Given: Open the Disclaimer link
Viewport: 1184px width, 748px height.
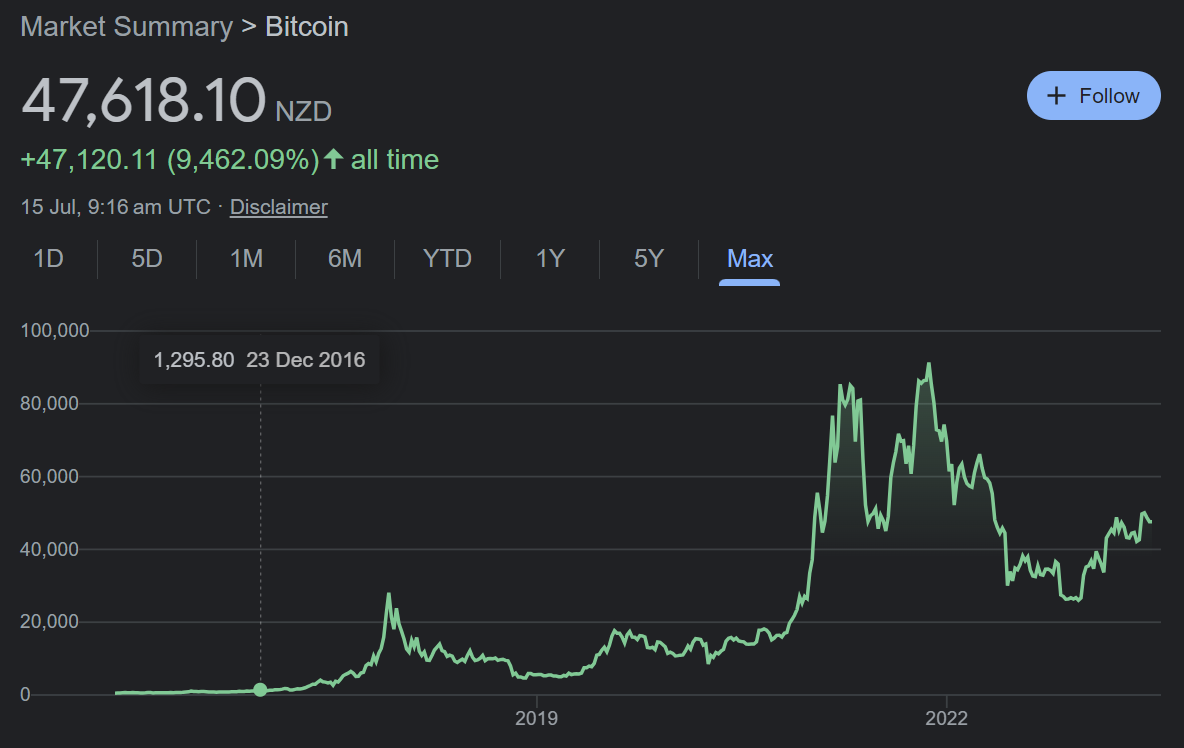Looking at the screenshot, I should [x=279, y=207].
